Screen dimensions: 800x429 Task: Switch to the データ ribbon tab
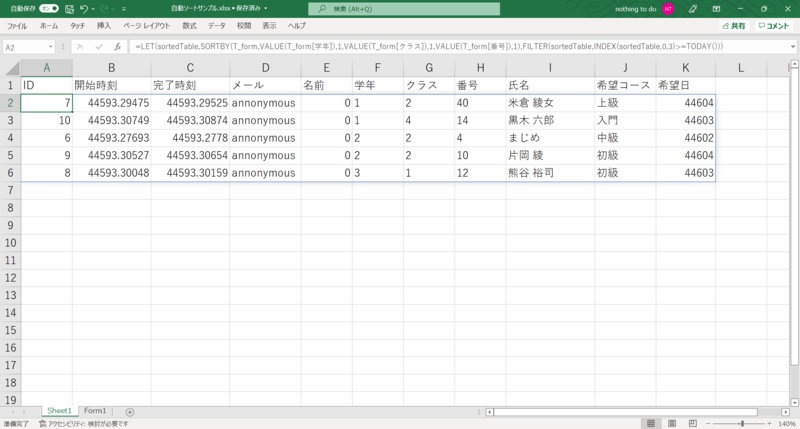[x=216, y=26]
